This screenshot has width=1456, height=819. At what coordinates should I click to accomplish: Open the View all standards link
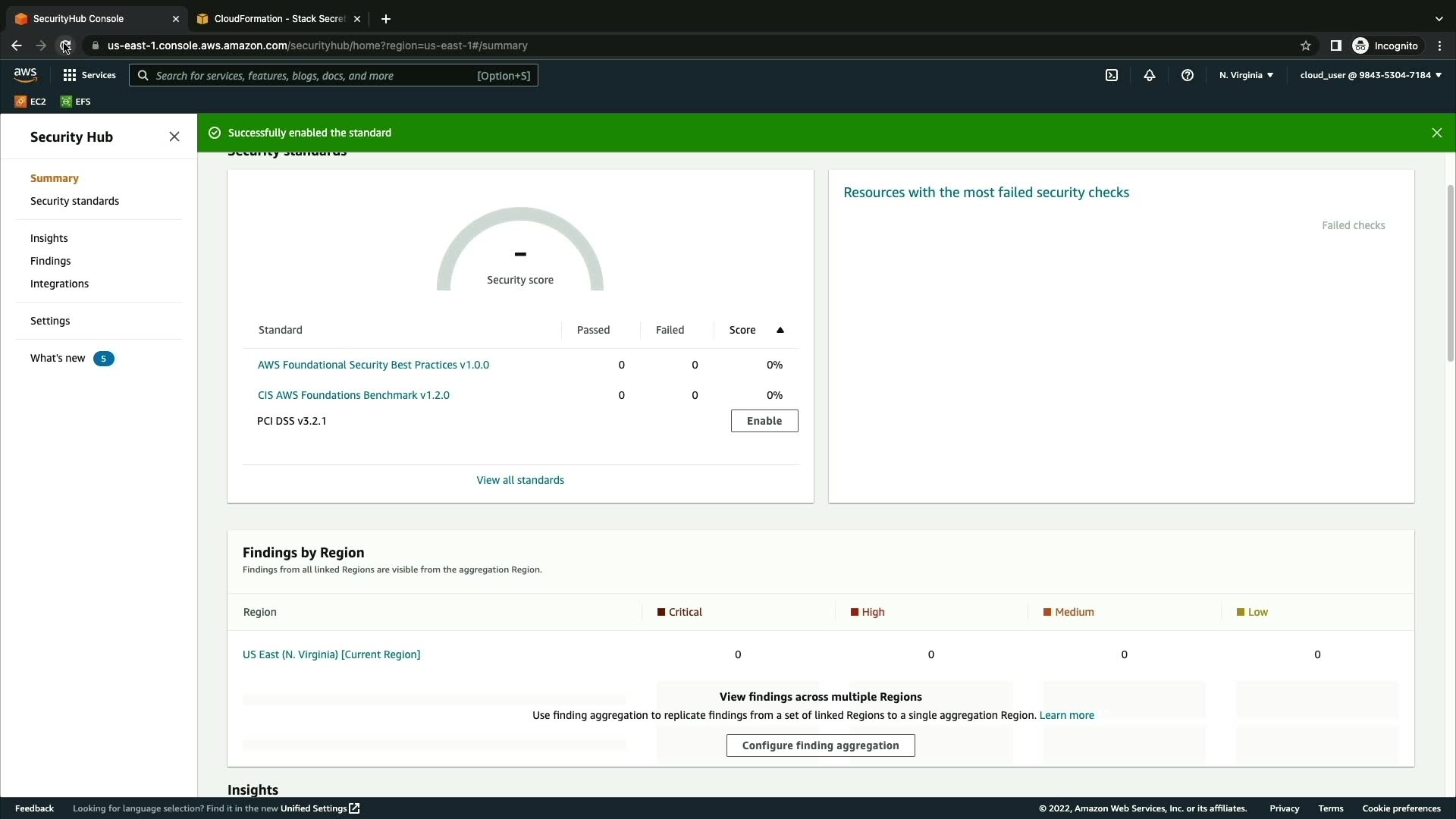point(520,480)
